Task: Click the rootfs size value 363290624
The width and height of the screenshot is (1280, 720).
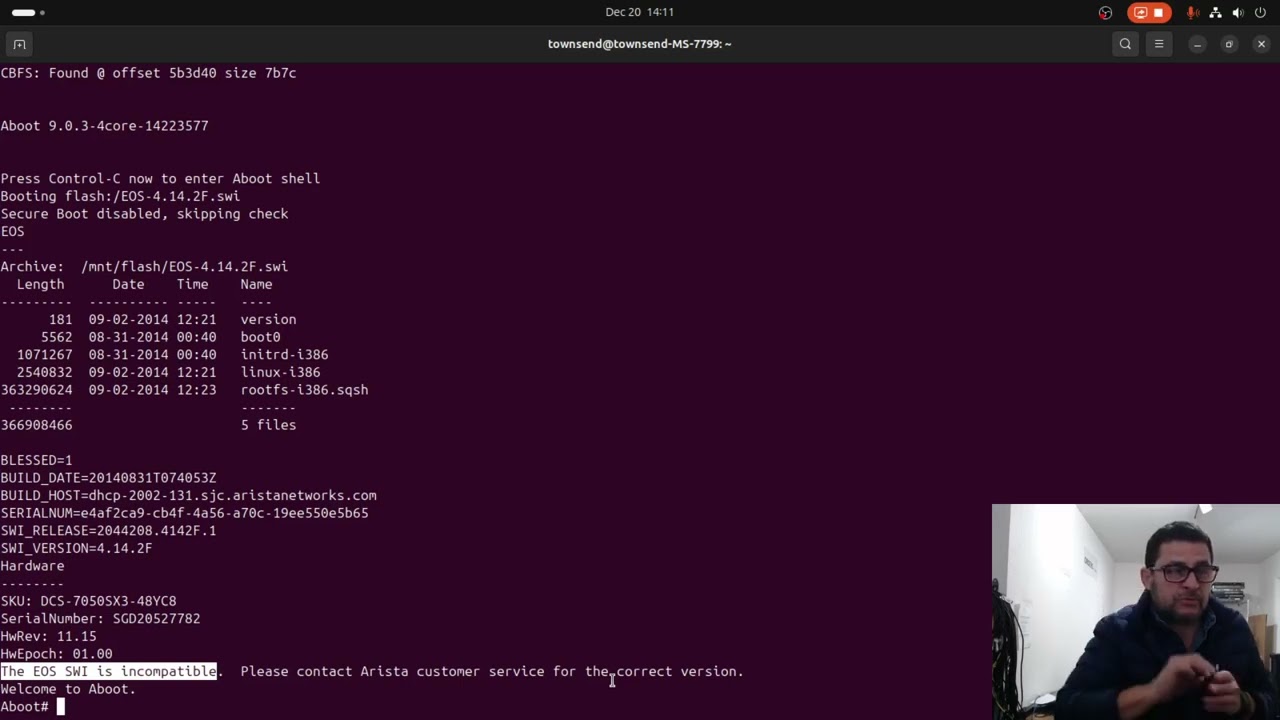Action: [36, 390]
